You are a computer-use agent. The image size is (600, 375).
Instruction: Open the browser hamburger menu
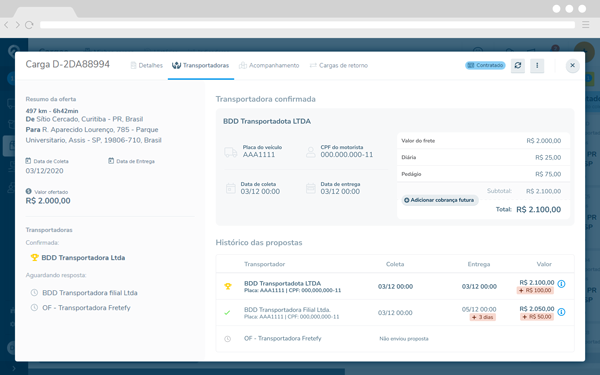tap(585, 25)
